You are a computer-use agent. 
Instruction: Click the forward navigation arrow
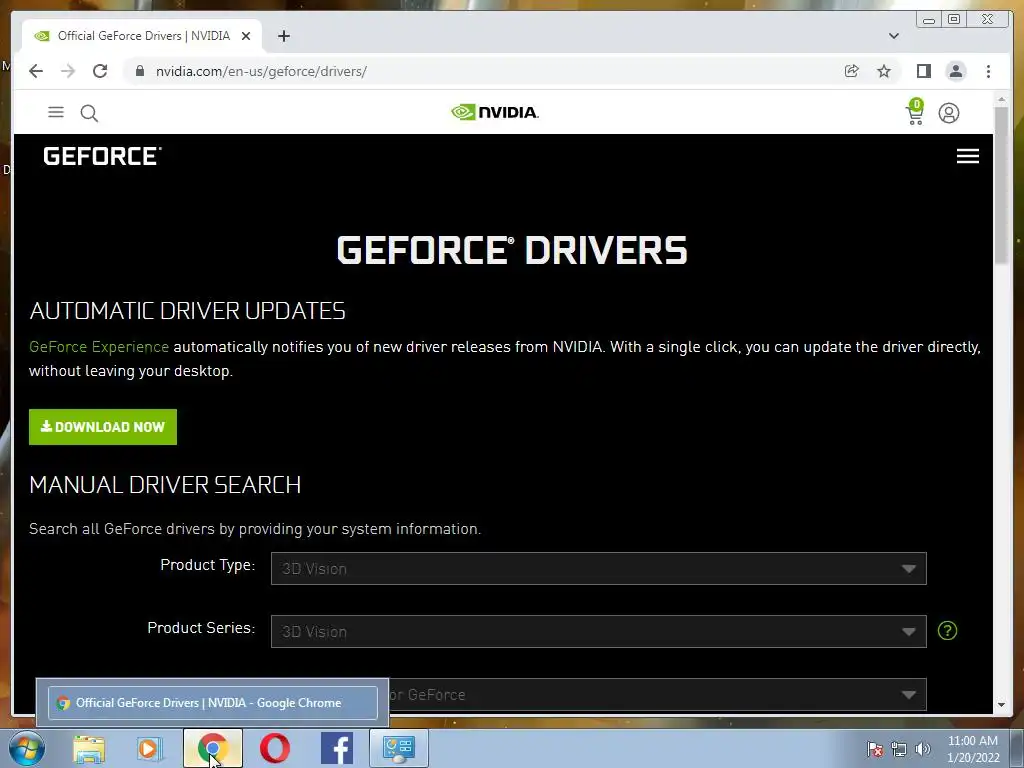pyautogui.click(x=68, y=71)
